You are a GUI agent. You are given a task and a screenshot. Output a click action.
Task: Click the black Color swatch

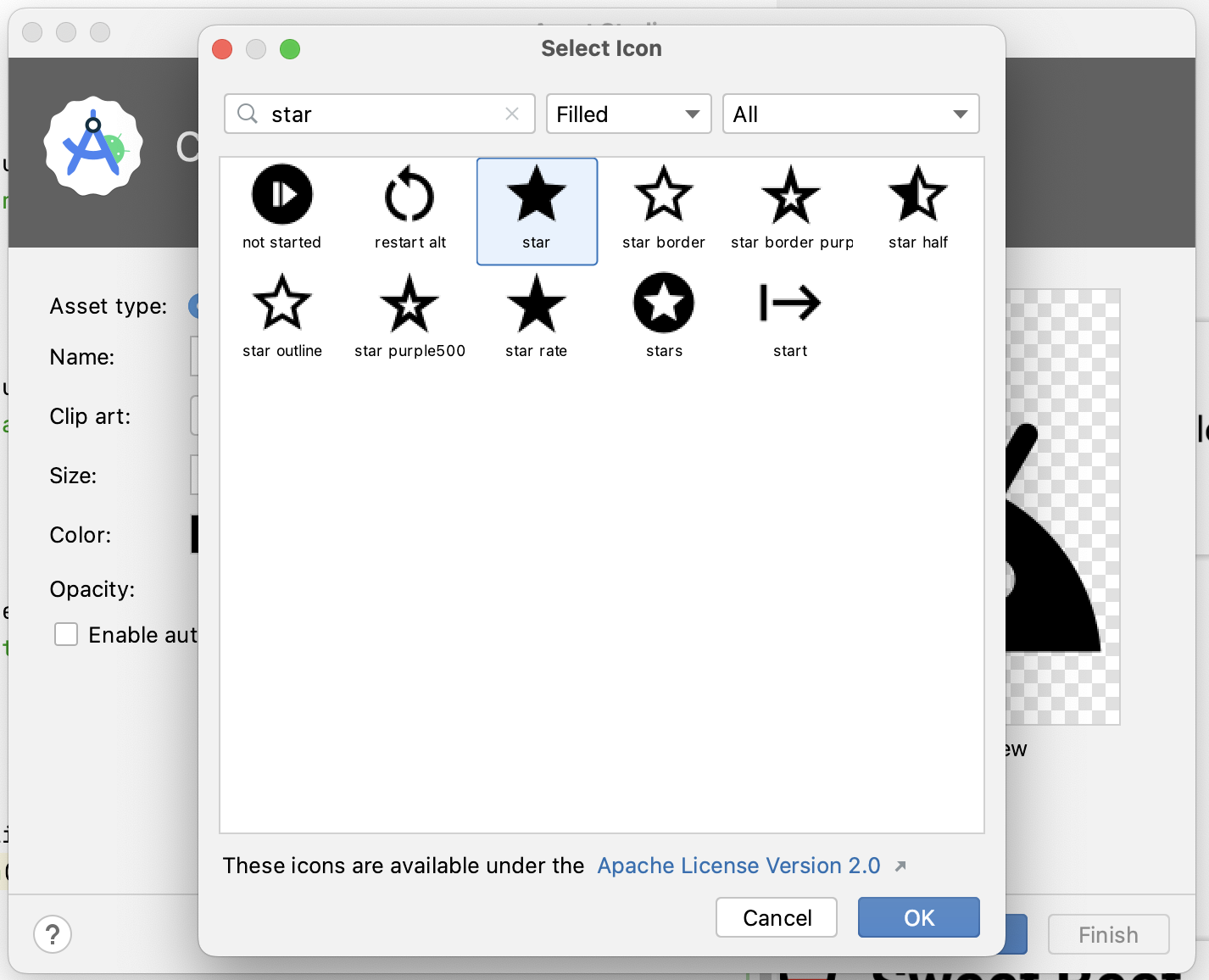[x=194, y=534]
